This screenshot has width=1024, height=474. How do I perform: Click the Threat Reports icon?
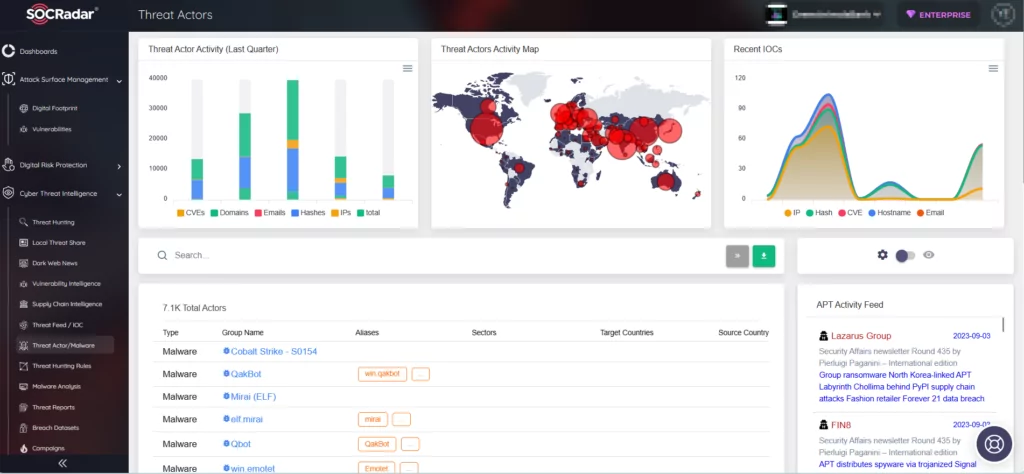pos(24,407)
